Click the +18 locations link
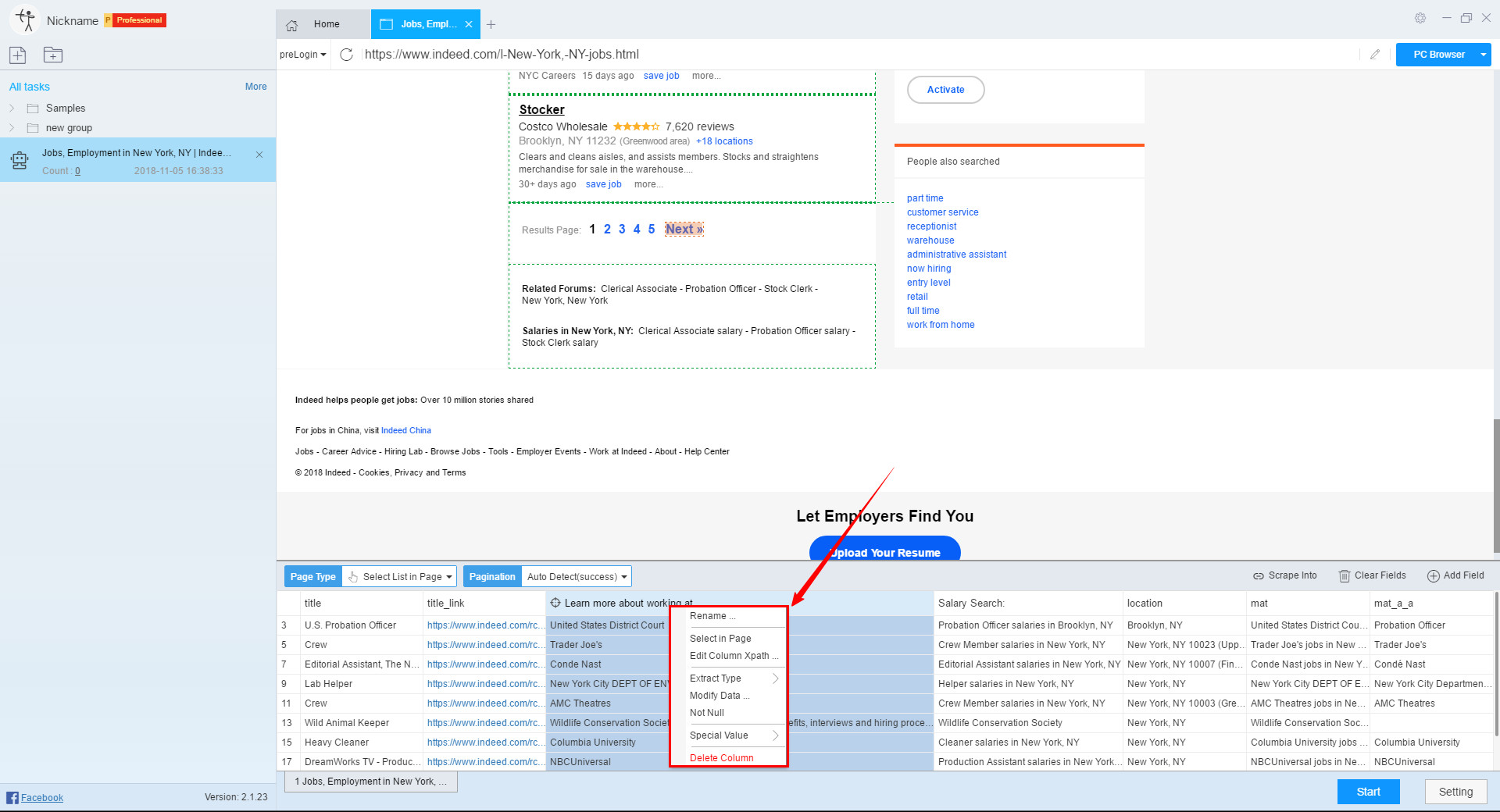Image resolution: width=1500 pixels, height=812 pixels. pos(724,141)
